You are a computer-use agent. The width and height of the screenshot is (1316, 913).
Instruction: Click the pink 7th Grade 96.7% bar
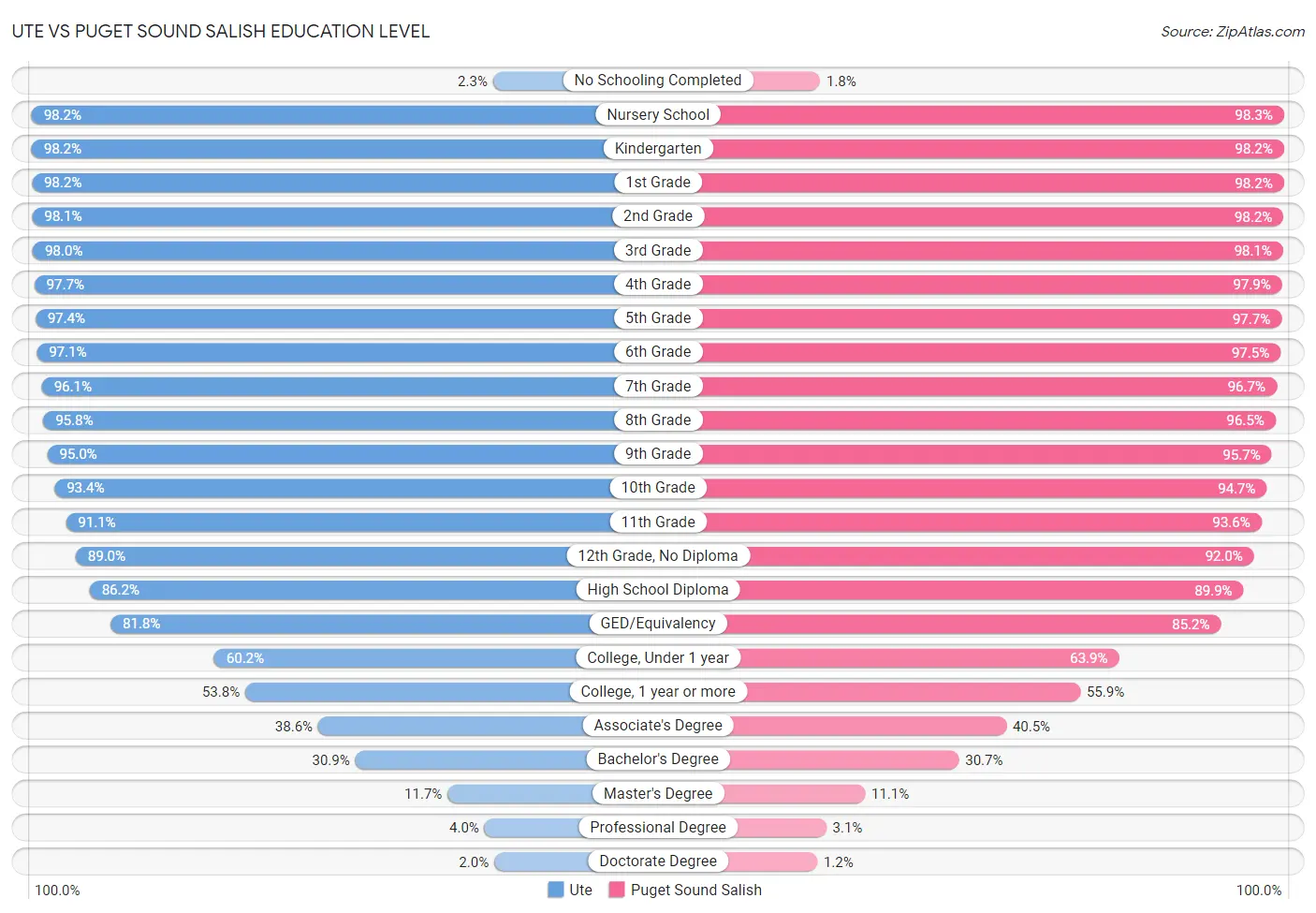pos(989,387)
